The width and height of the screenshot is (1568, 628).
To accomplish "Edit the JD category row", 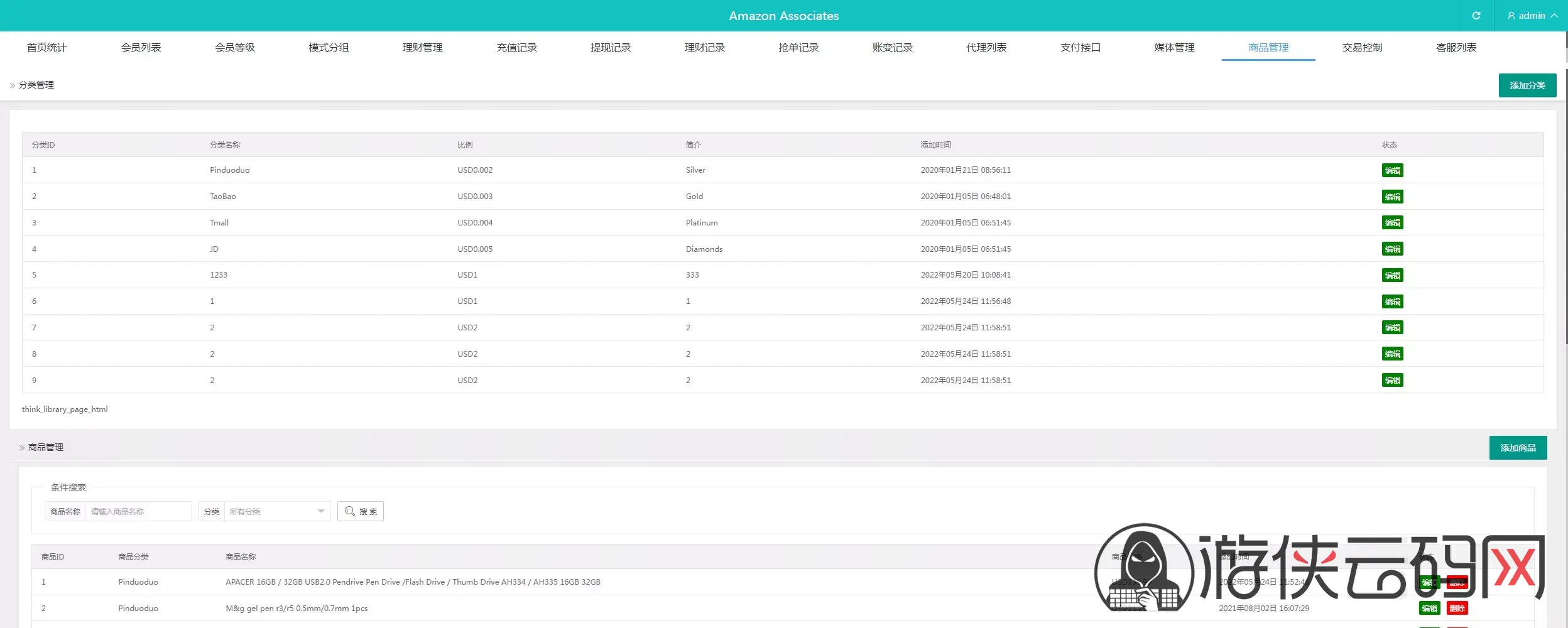I will [x=1392, y=249].
